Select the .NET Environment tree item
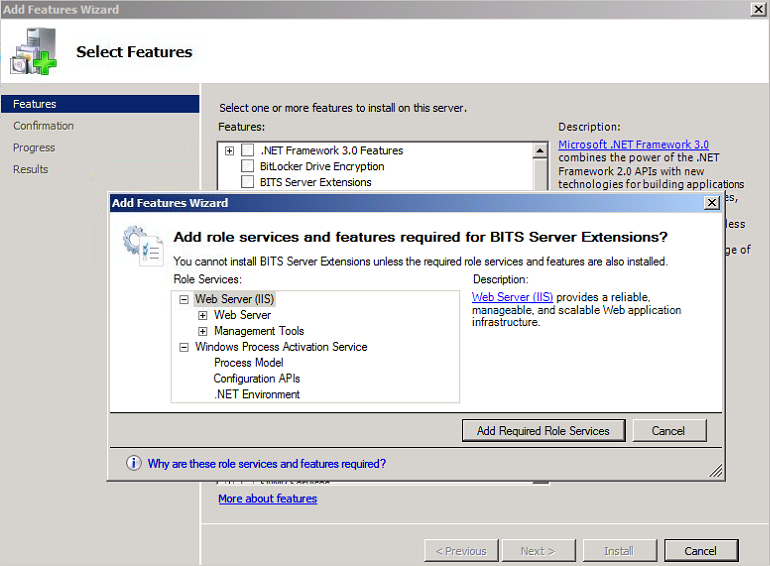Screen dimensions: 770x566 (x=257, y=394)
